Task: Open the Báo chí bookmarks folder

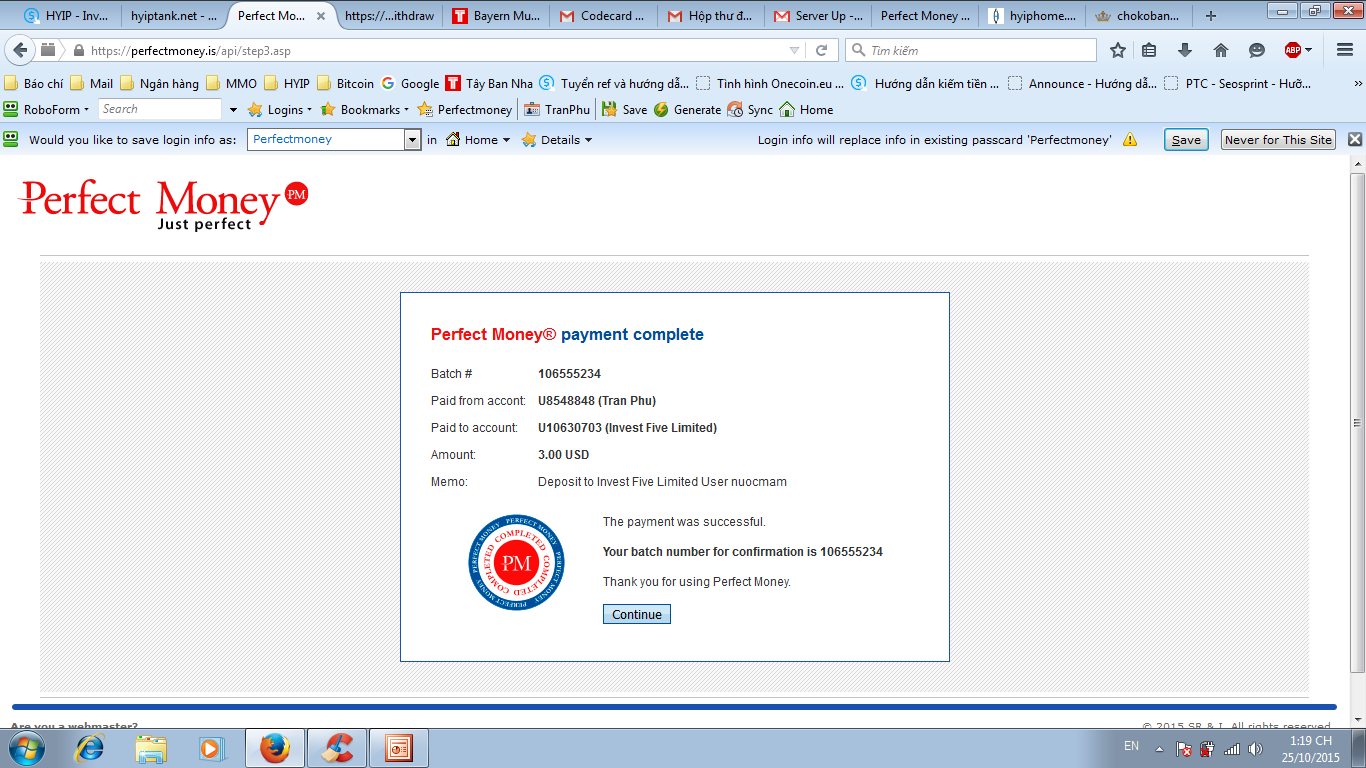Action: click(34, 84)
